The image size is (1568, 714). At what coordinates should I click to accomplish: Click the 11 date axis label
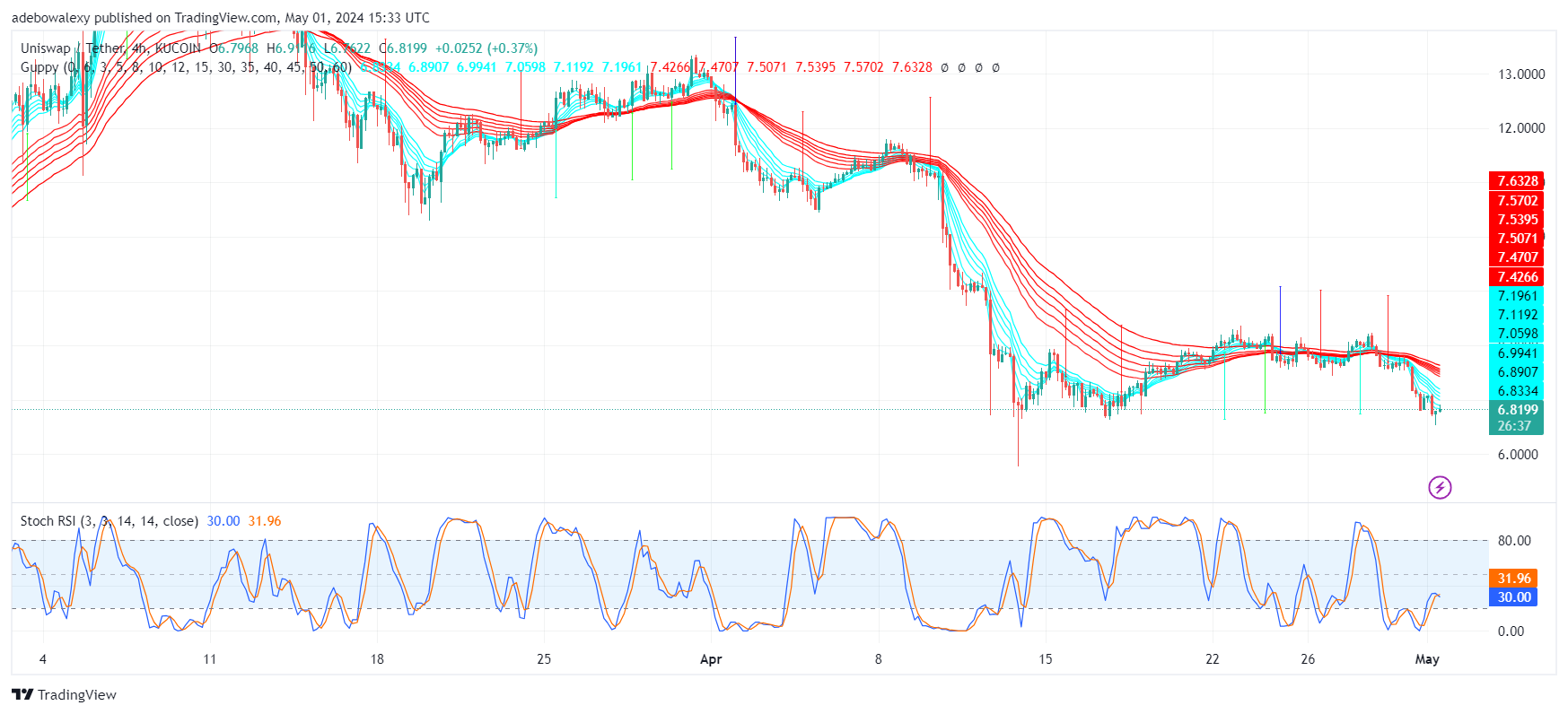210,659
